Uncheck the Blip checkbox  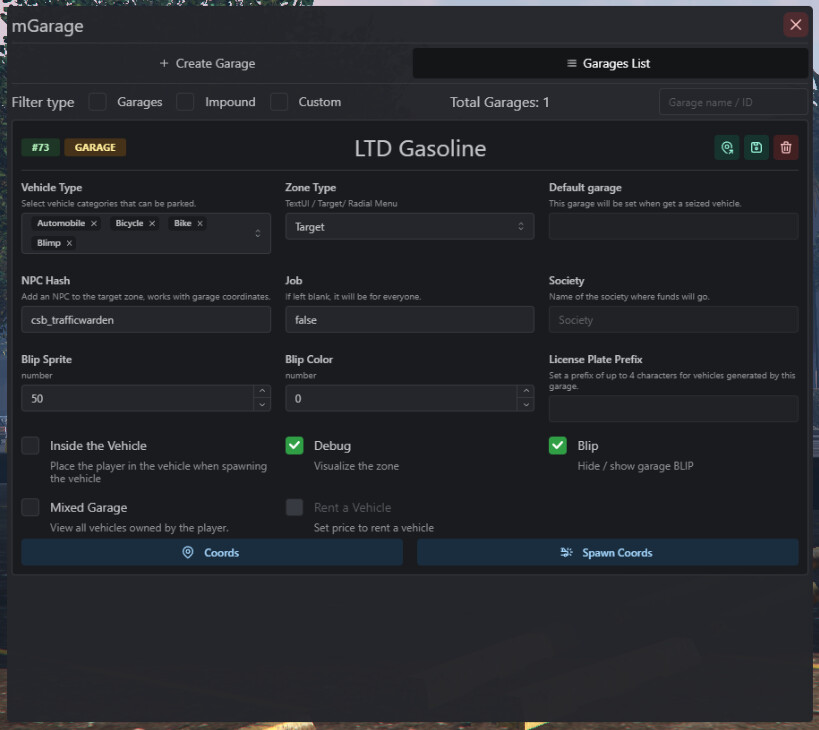tap(558, 446)
